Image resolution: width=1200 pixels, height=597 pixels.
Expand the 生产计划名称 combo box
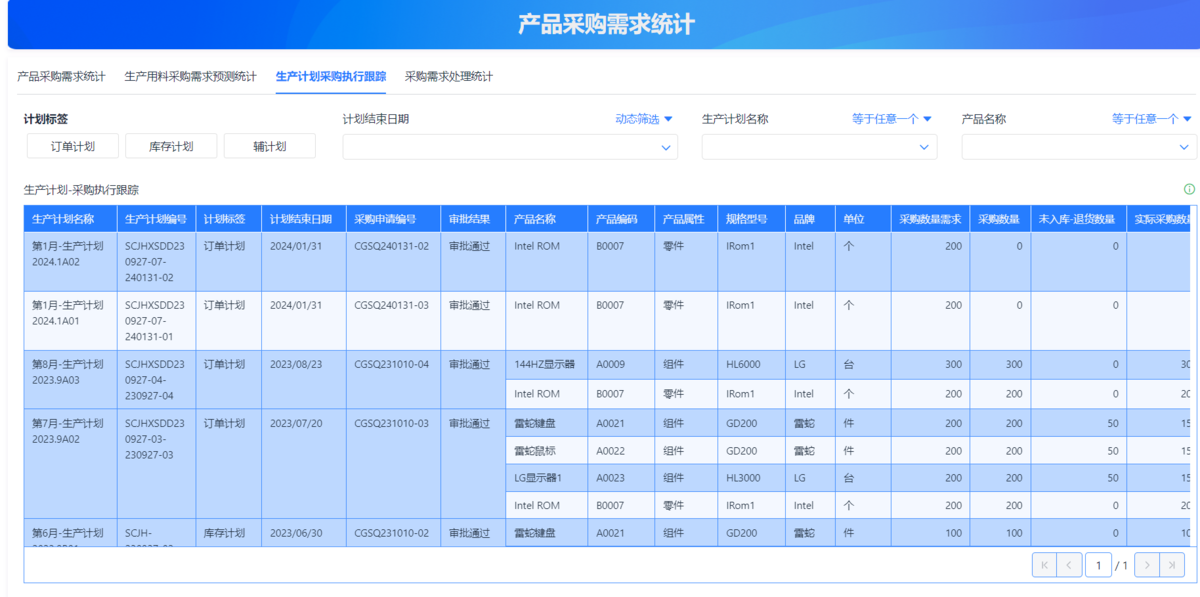pyautogui.click(x=819, y=147)
